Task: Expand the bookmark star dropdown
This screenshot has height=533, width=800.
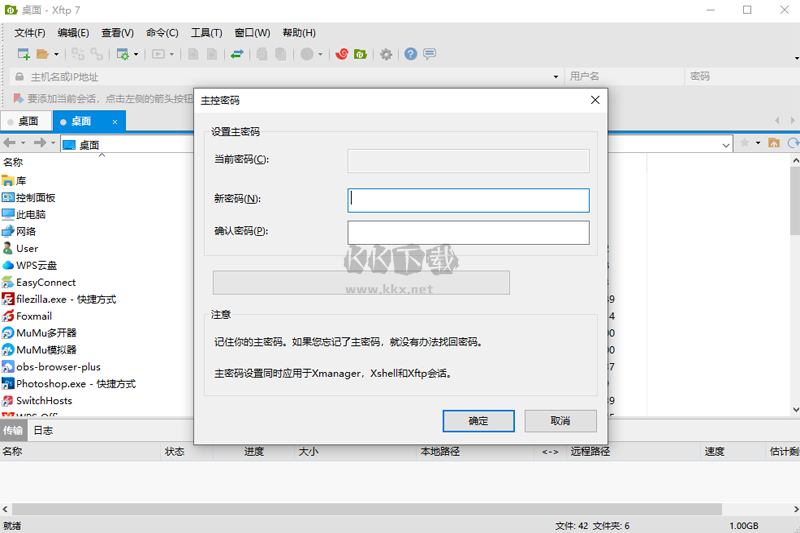Action: [758, 143]
